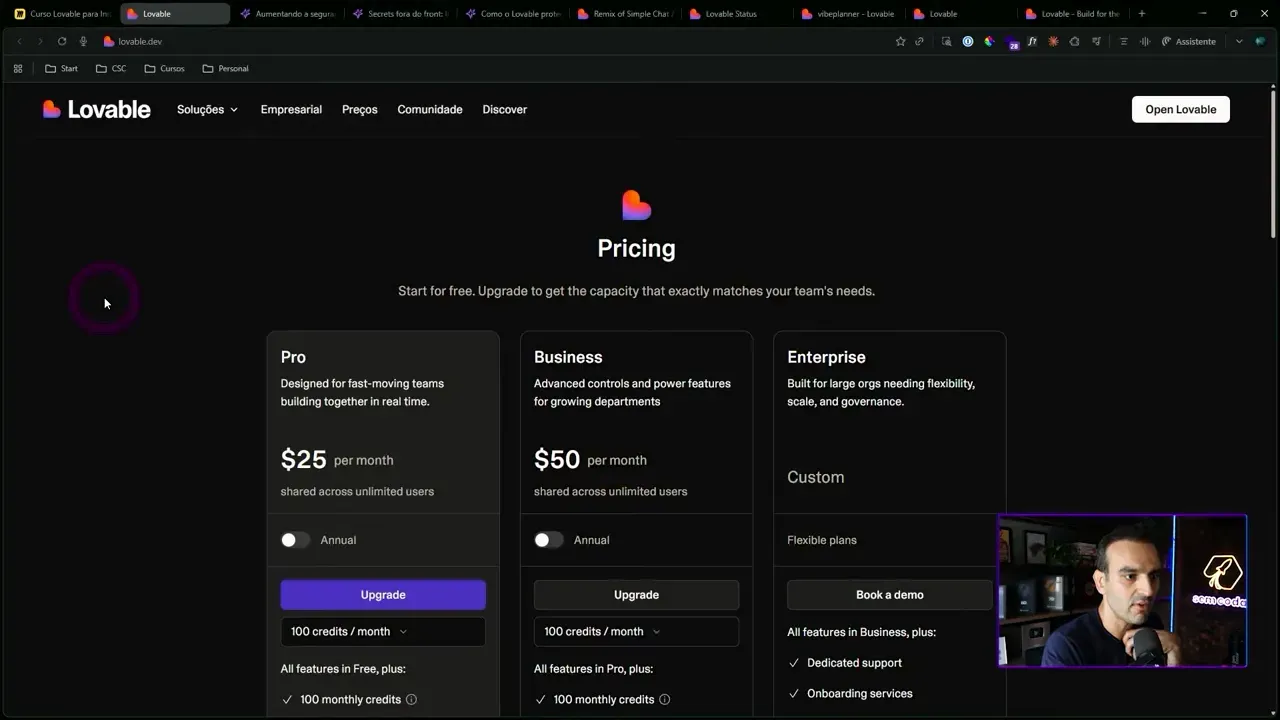Click the Assistente icon in the browser toolbar

[x=1189, y=41]
